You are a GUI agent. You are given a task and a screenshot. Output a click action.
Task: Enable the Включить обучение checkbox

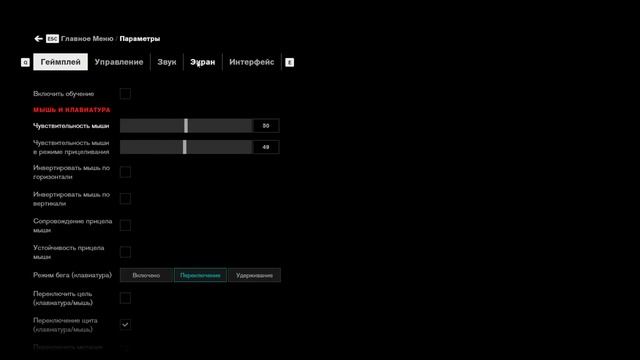point(125,94)
